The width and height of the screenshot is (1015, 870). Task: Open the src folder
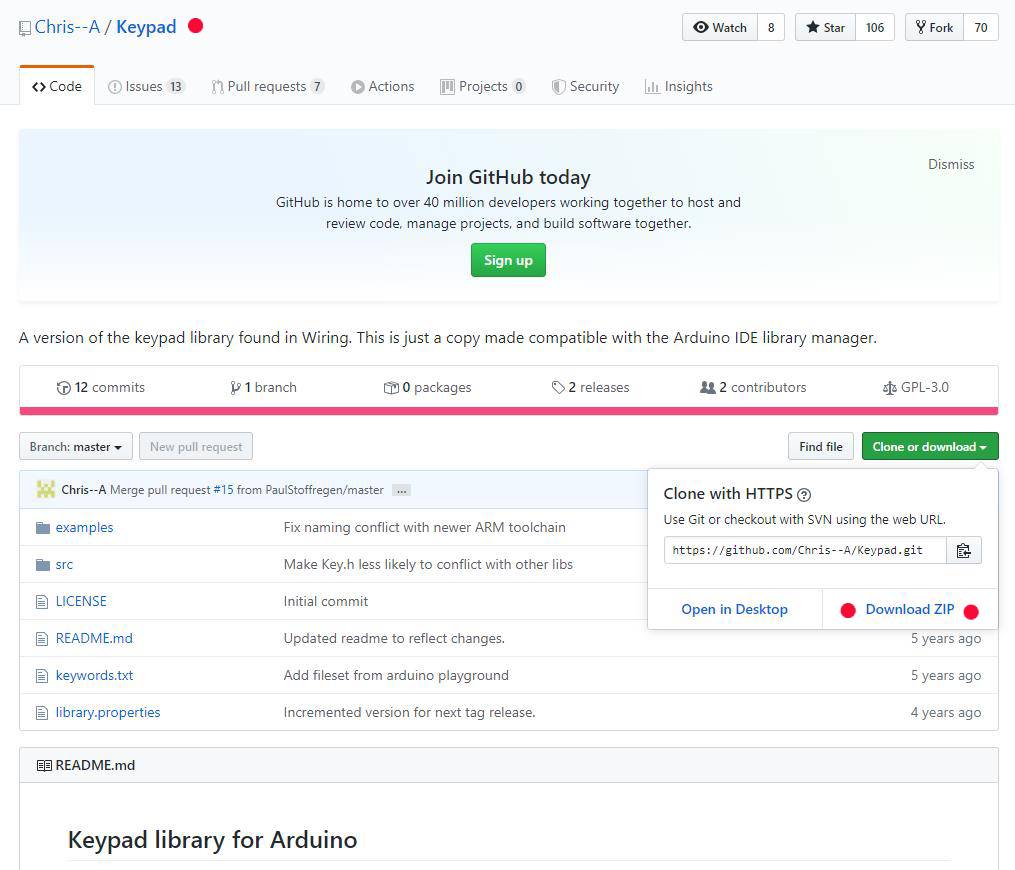(x=64, y=565)
